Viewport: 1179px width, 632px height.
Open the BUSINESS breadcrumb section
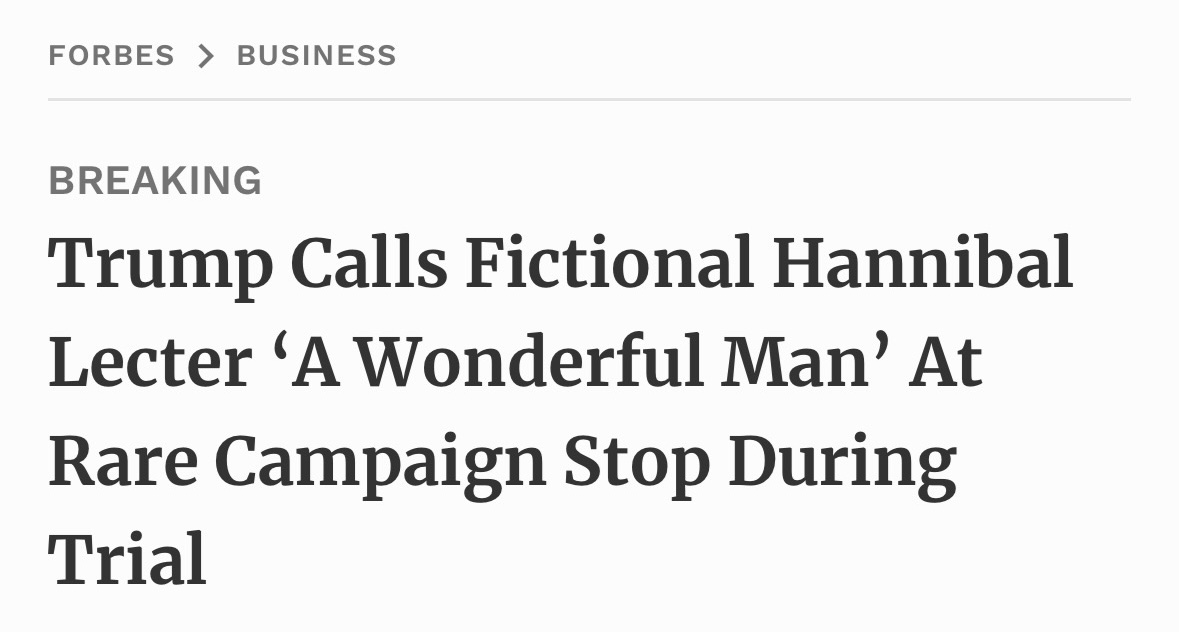point(316,56)
